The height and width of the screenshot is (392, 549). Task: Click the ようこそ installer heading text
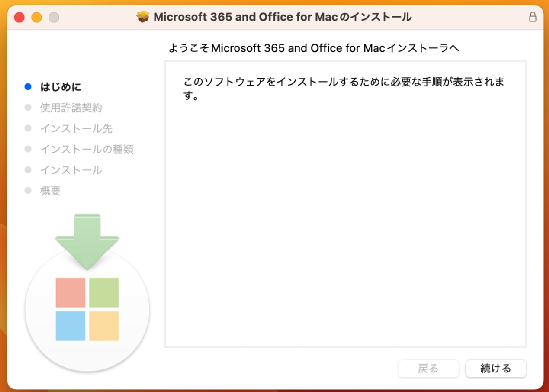tap(314, 48)
